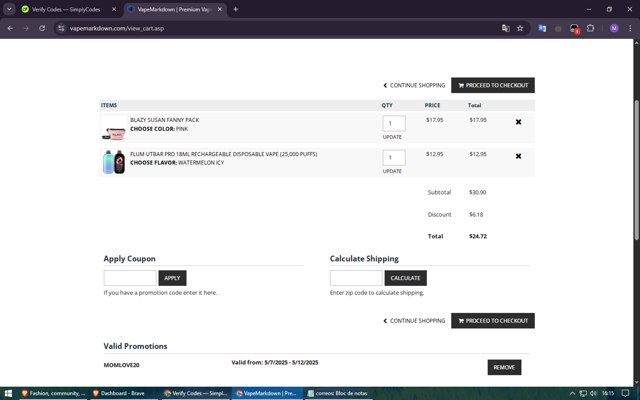Select the VapeMarkdown browser tab

pos(173,9)
